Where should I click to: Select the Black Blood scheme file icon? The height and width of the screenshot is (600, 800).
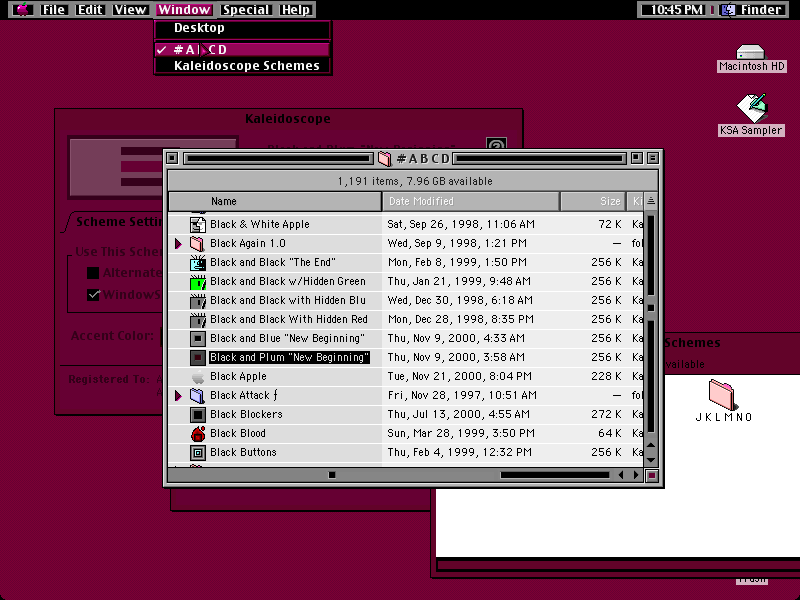pyautogui.click(x=198, y=434)
